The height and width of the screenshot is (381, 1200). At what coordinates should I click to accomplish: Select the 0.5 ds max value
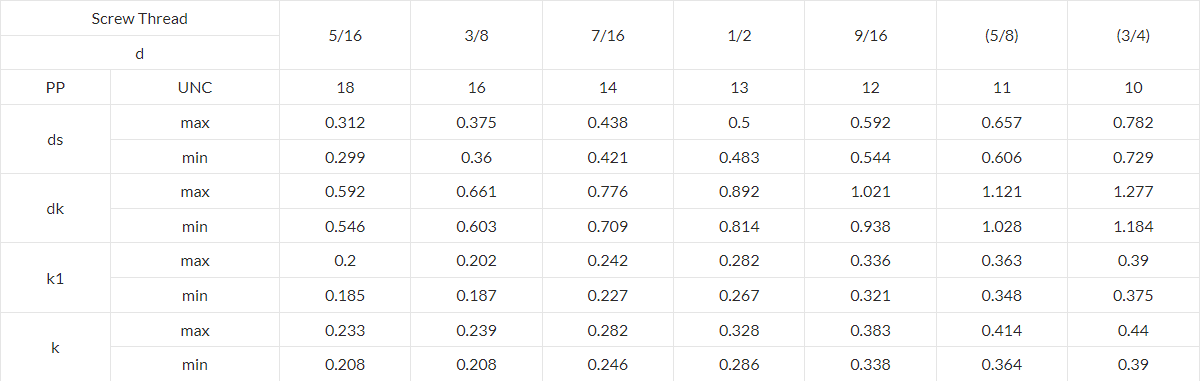(739, 123)
